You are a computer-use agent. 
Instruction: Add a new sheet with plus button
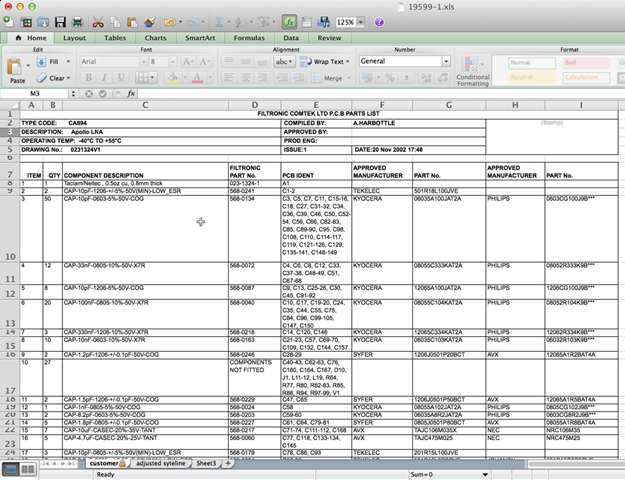228,463
